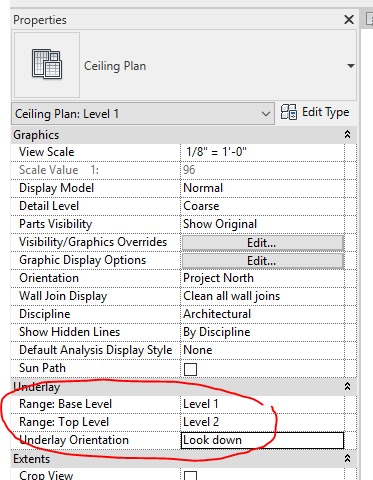The height and width of the screenshot is (480, 373).
Task: Select the Detail Level value Coarse
Action: tap(201, 206)
